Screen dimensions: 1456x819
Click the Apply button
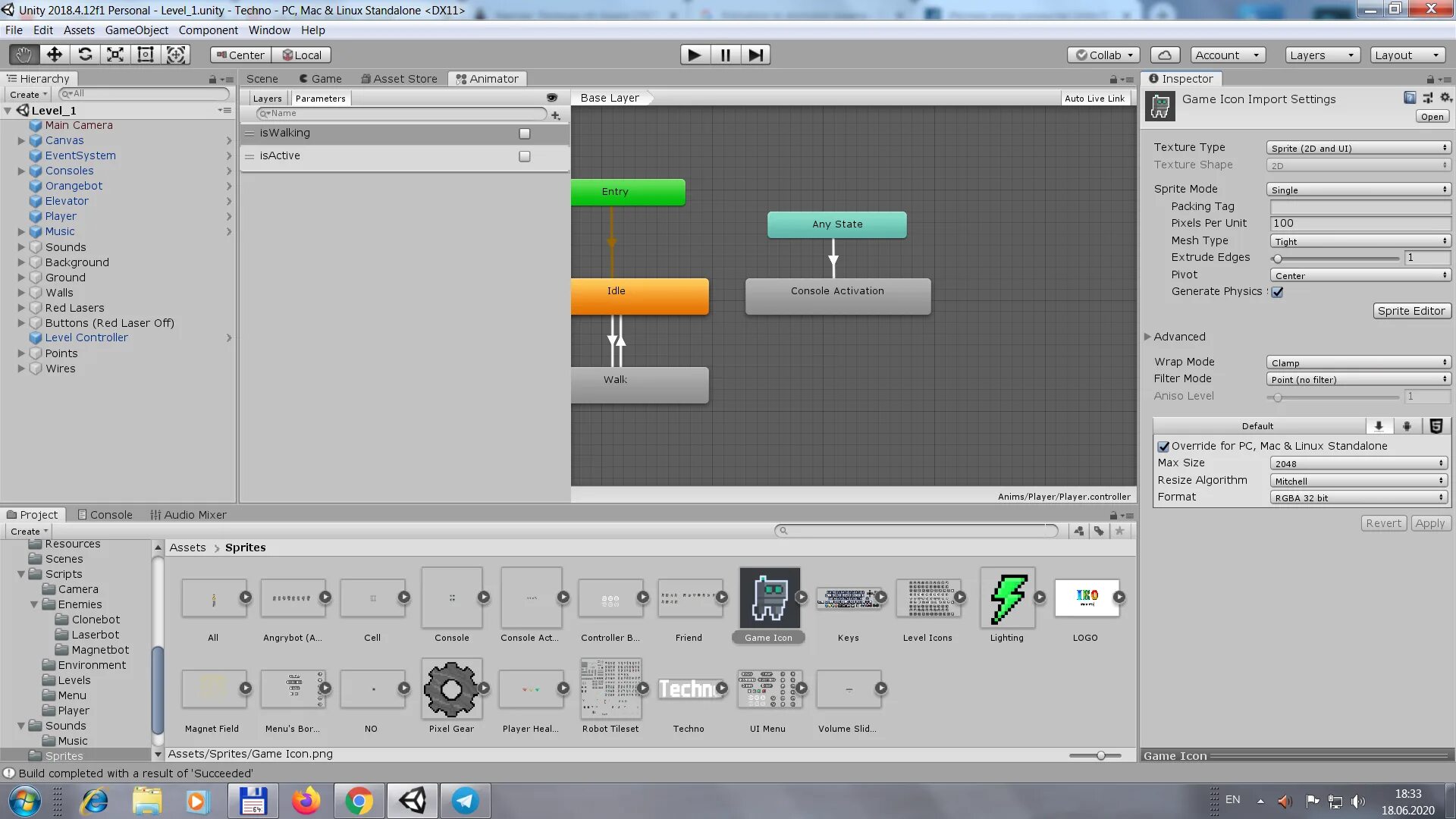point(1429,523)
